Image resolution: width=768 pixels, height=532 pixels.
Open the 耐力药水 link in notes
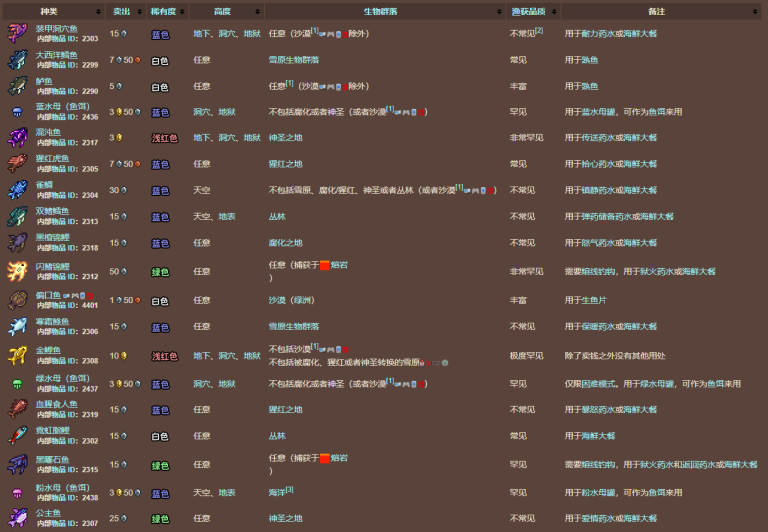click(x=598, y=33)
